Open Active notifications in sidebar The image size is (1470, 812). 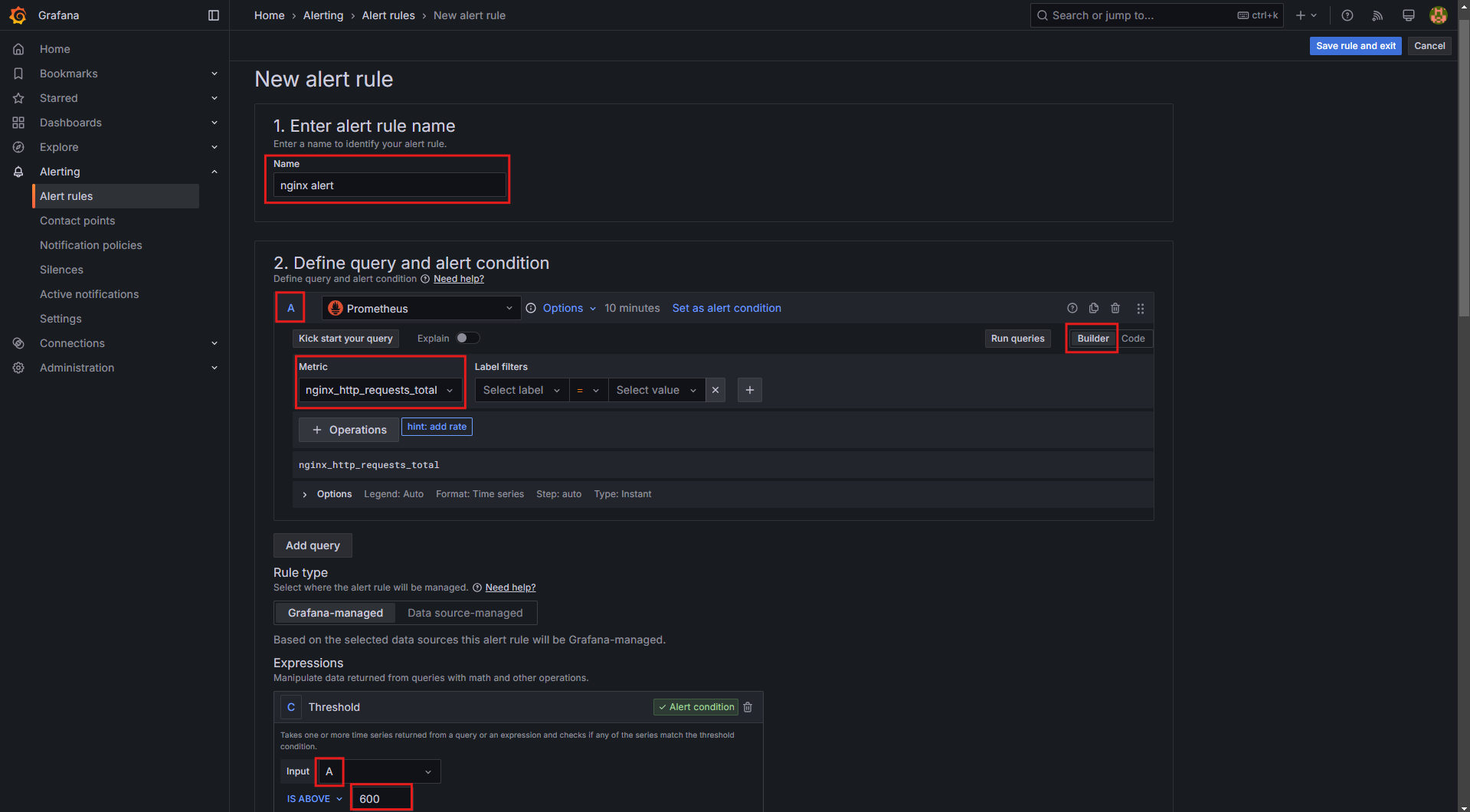point(89,294)
